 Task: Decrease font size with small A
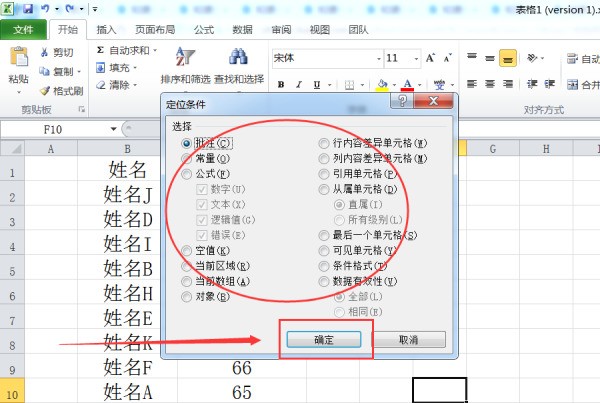coord(447,58)
